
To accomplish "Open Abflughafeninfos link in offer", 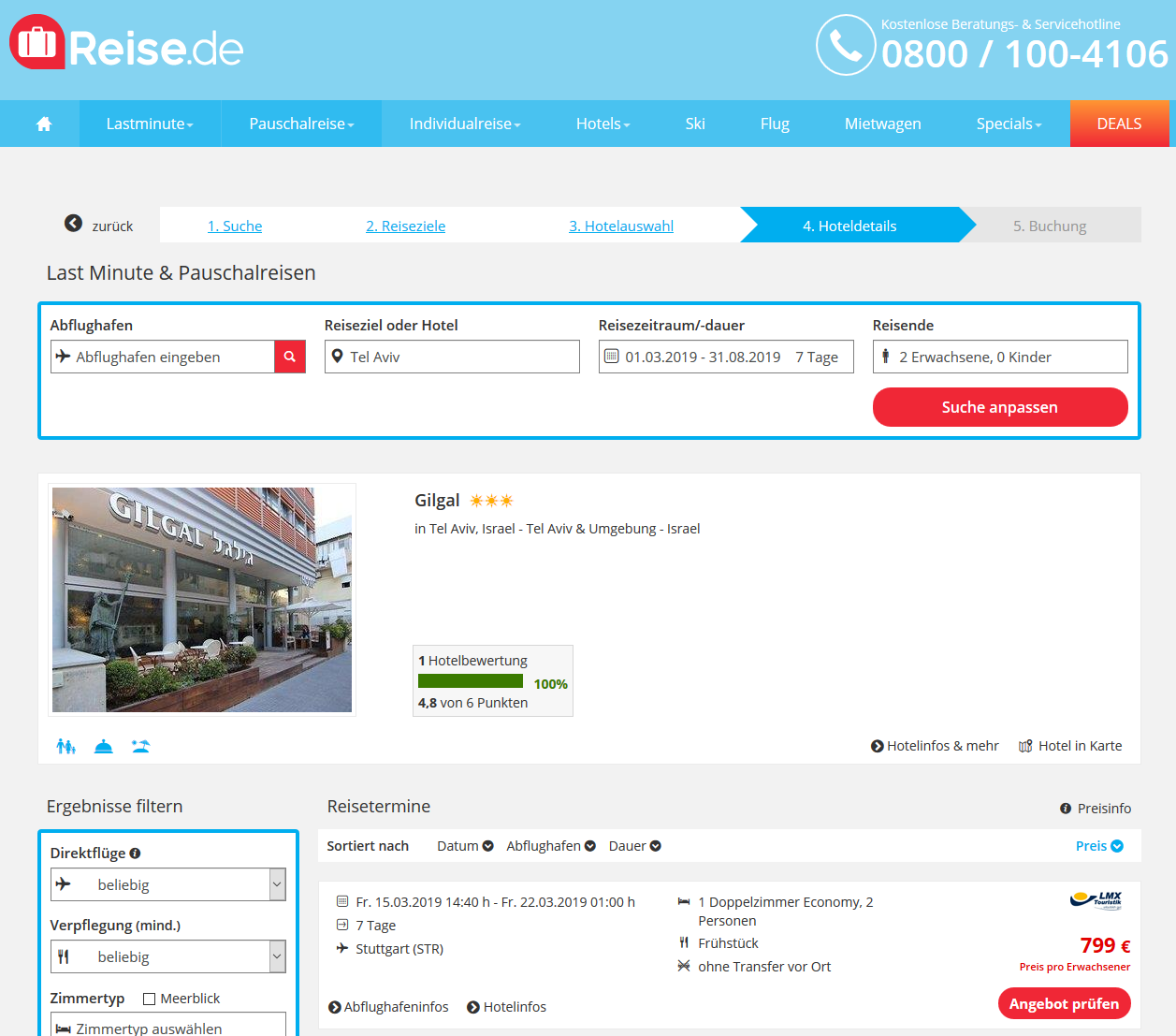I will pyautogui.click(x=388, y=1007).
